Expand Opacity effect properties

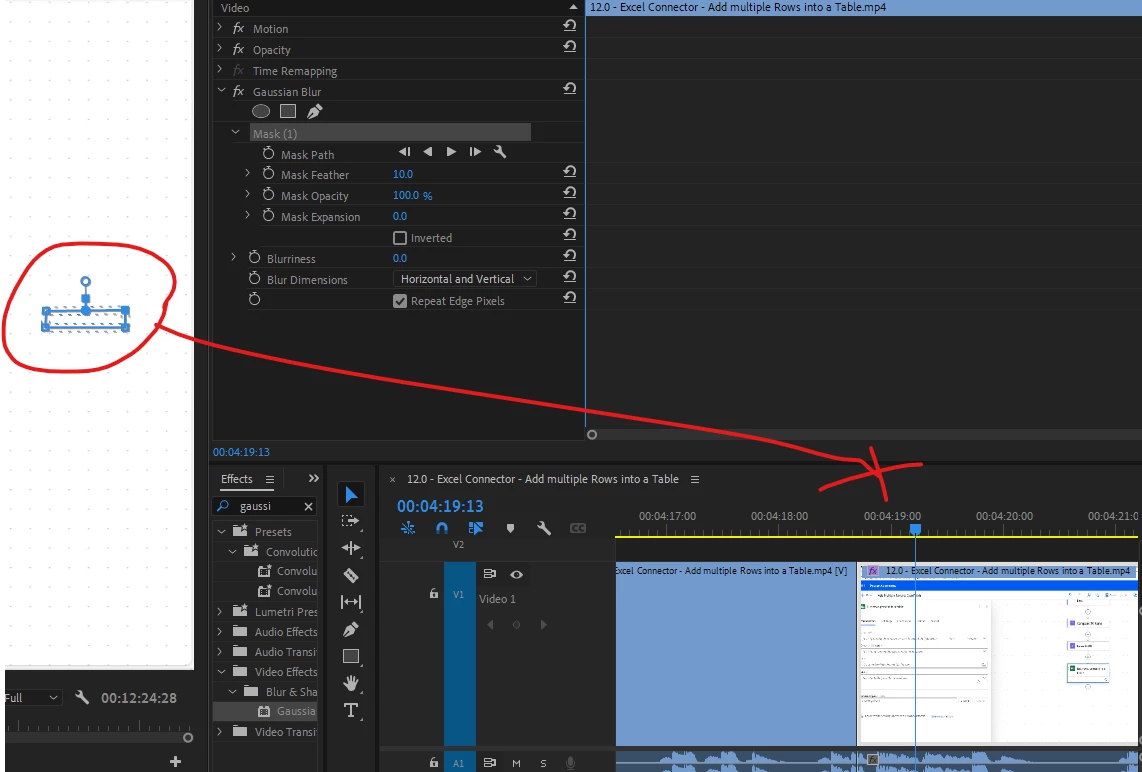[x=220, y=48]
